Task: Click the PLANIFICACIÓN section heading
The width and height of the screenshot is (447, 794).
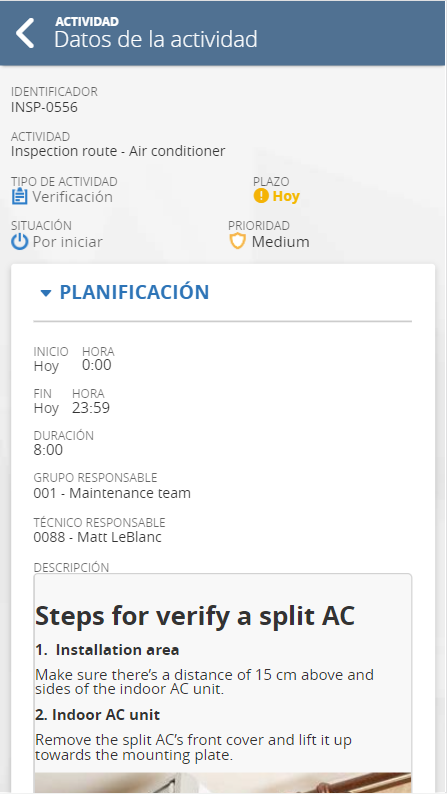Action: tap(134, 292)
